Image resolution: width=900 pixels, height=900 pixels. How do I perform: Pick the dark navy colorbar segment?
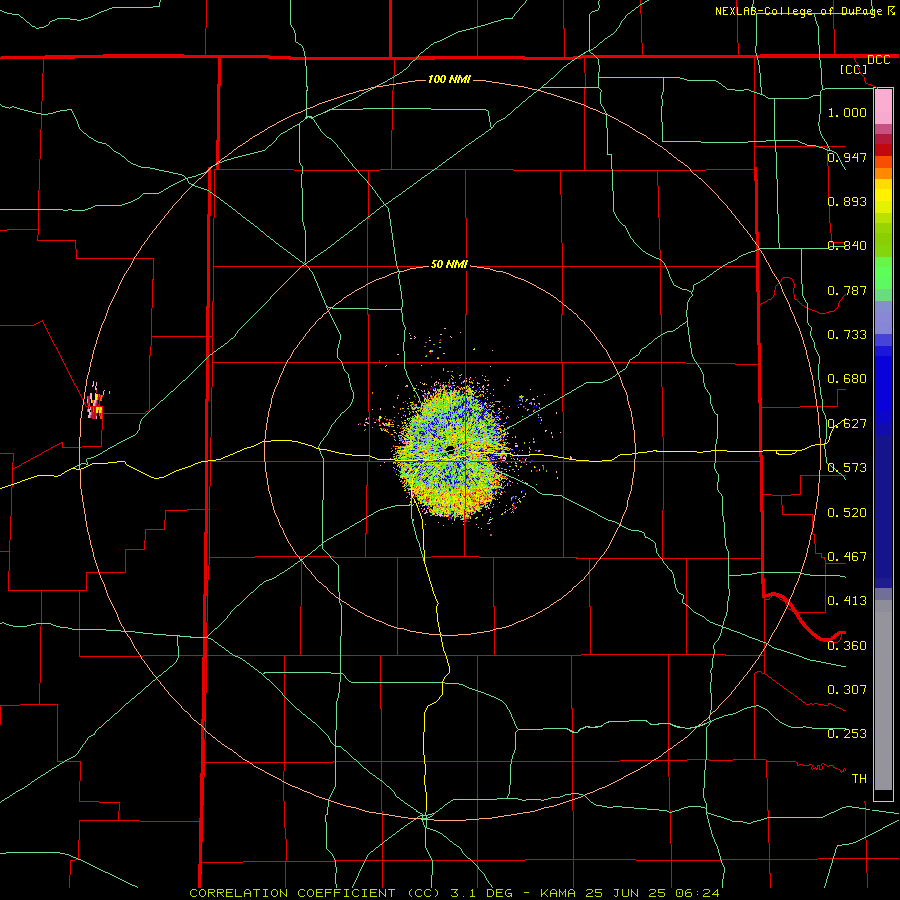(x=883, y=511)
